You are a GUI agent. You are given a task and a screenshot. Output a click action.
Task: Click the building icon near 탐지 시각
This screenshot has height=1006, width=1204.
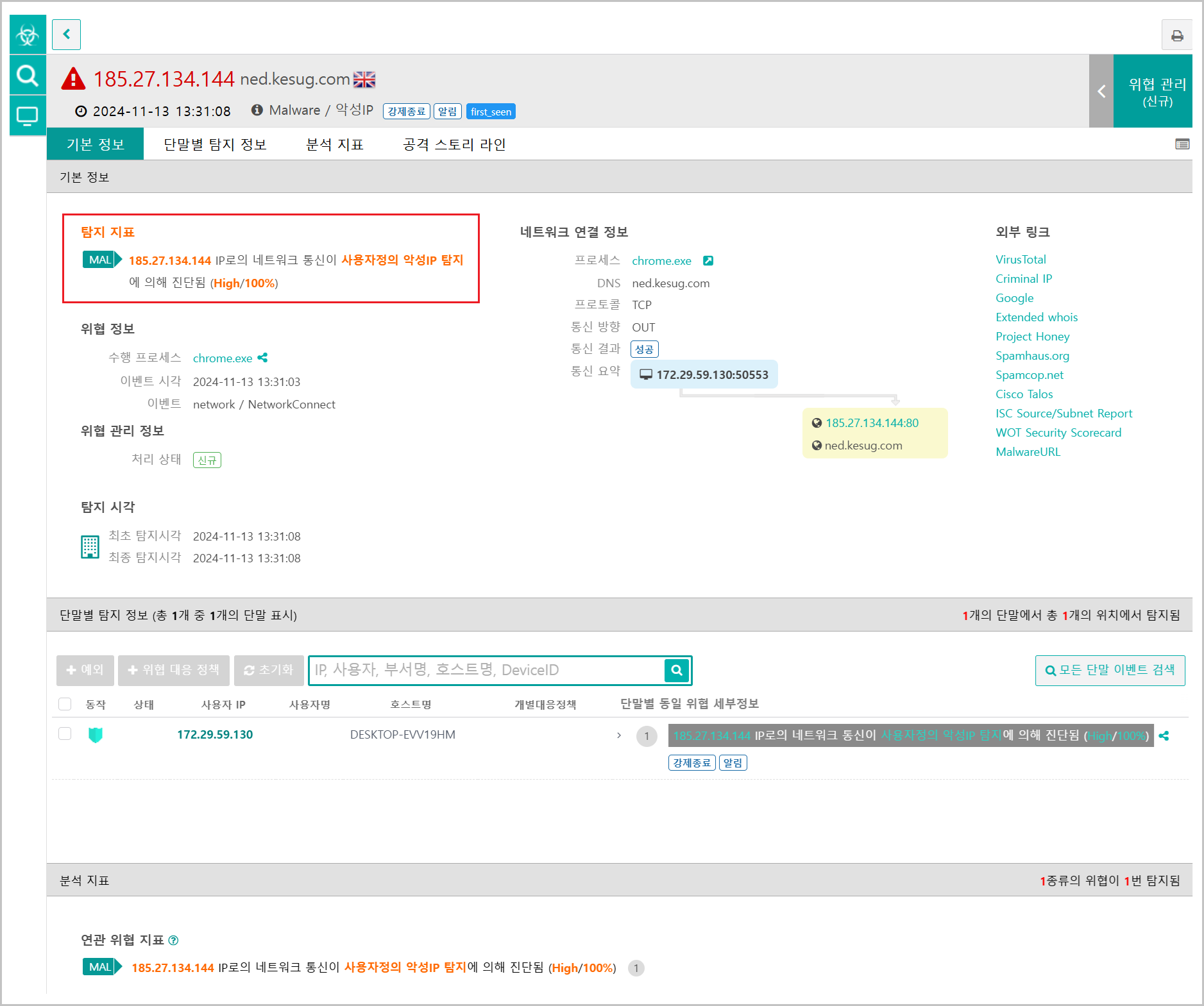[90, 547]
